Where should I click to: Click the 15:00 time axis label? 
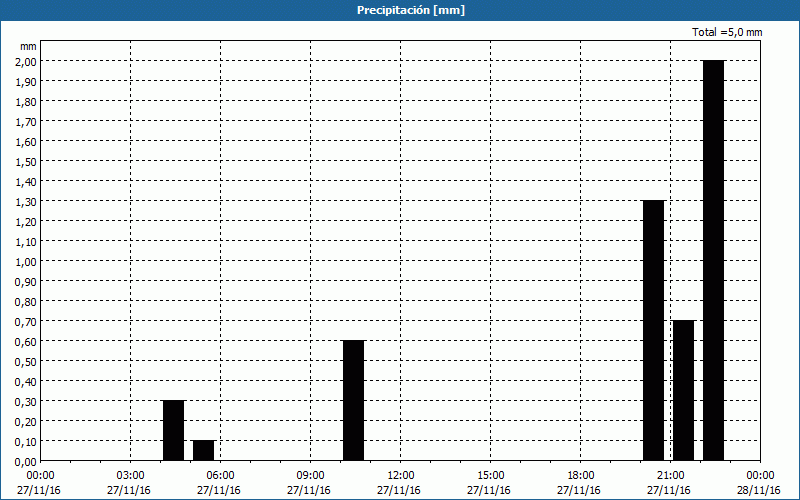click(x=490, y=476)
